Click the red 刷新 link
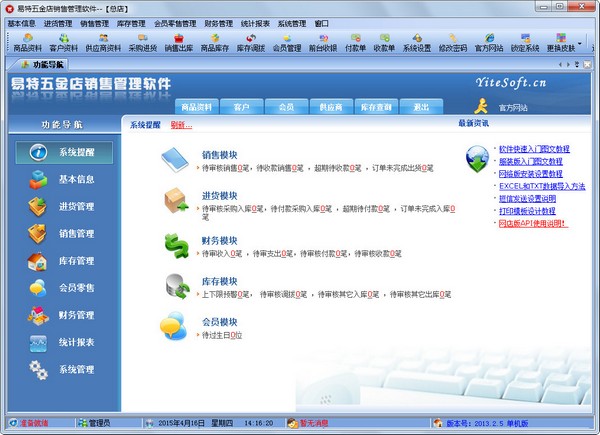This screenshot has width=600, height=435. tap(180, 125)
